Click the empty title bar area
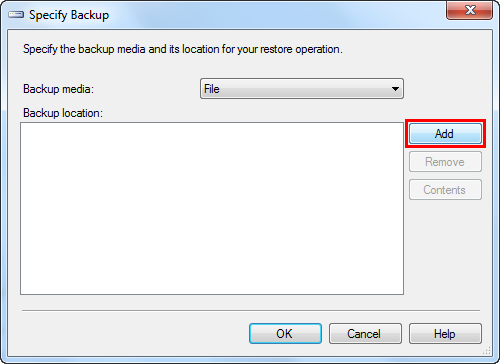Screen dimensions: 500x364 [277, 15]
